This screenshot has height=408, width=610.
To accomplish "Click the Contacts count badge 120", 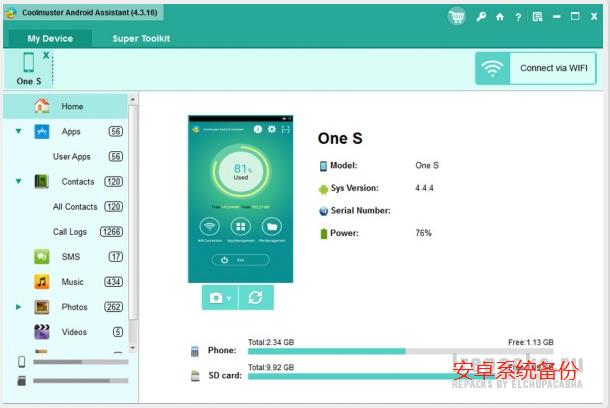I will tap(114, 182).
